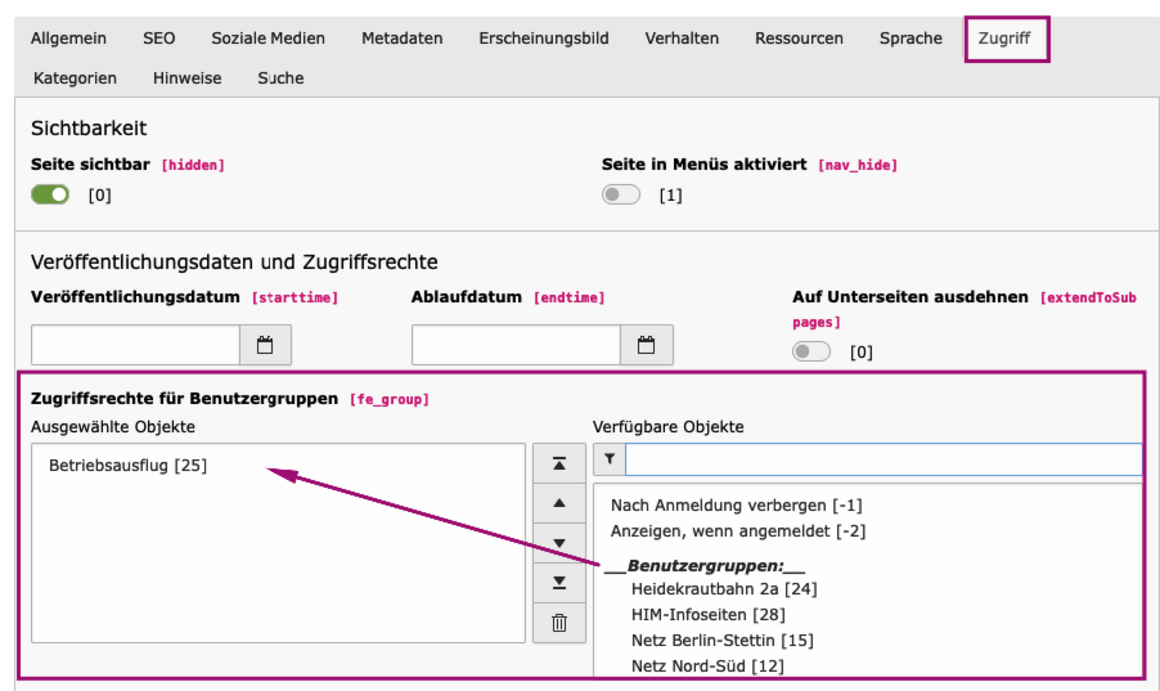The image size is (1160, 691).
Task: Switch to the Zugriff tab
Action: coord(1004,39)
